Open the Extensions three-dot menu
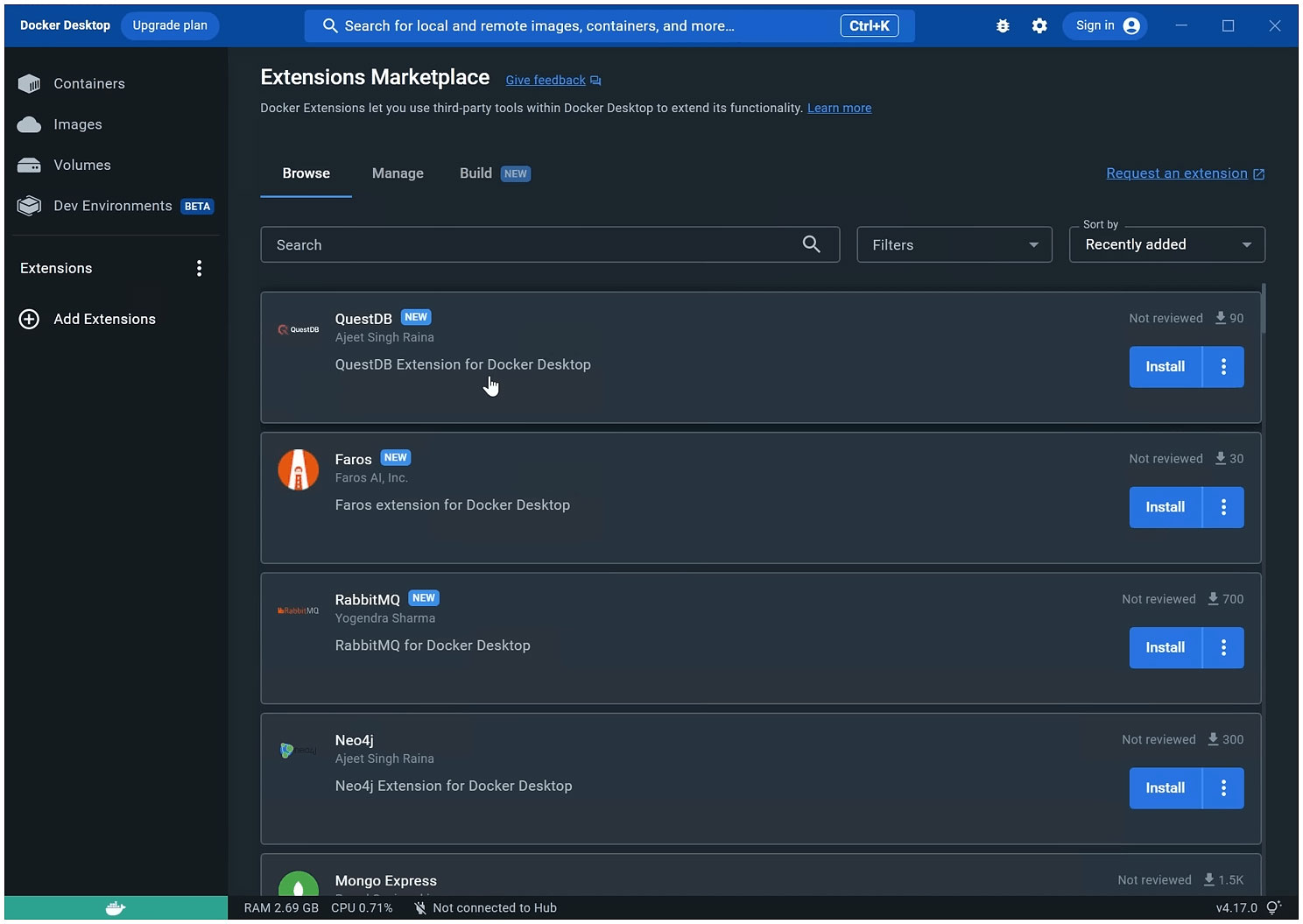The image size is (1303, 924). 200,268
